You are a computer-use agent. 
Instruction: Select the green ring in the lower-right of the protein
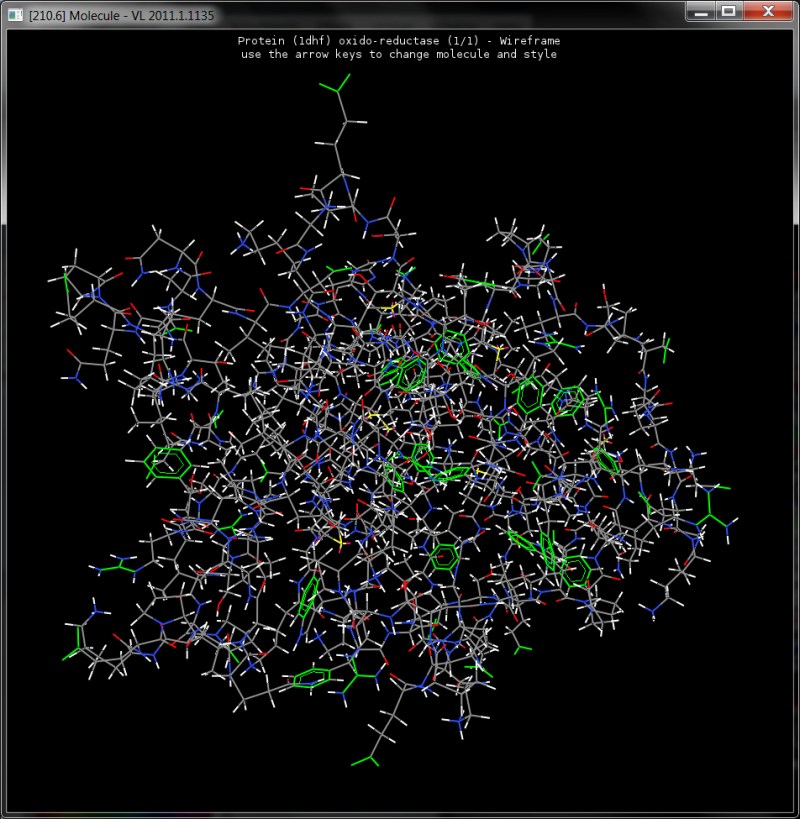(x=575, y=572)
